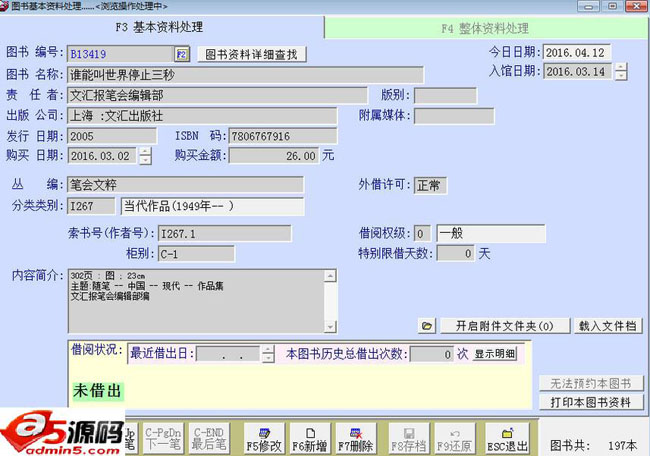The height and width of the screenshot is (456, 650).
Task: Click the 版别 empty field
Action: pos(445,95)
